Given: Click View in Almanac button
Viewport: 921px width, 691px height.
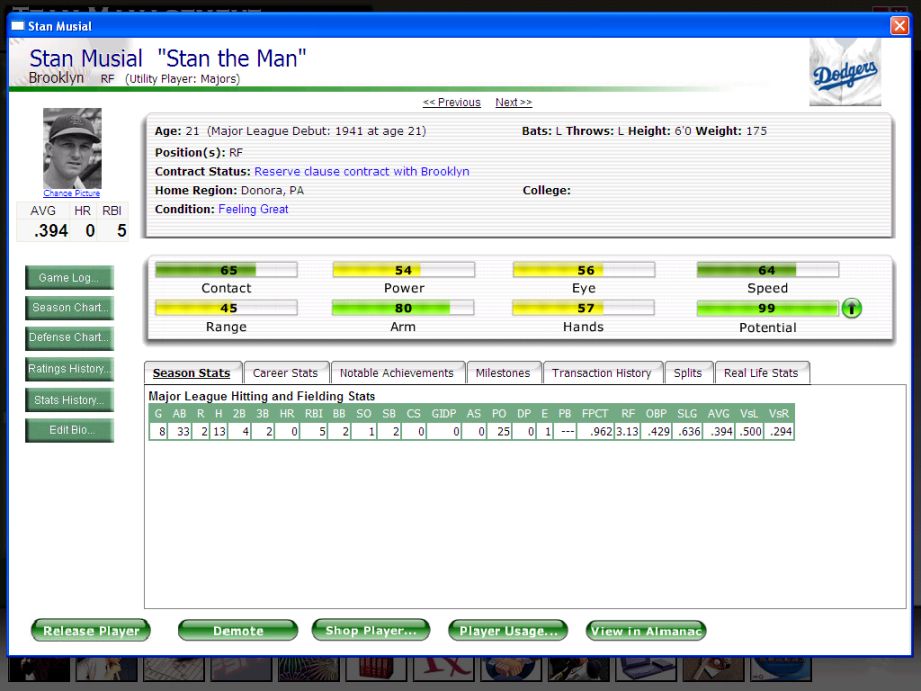Looking at the screenshot, I should click(646, 630).
